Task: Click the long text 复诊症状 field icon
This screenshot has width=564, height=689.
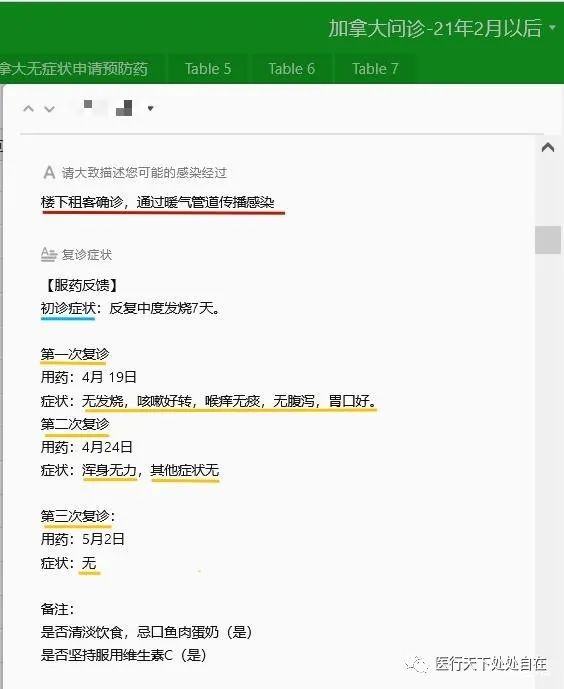Action: 49,254
